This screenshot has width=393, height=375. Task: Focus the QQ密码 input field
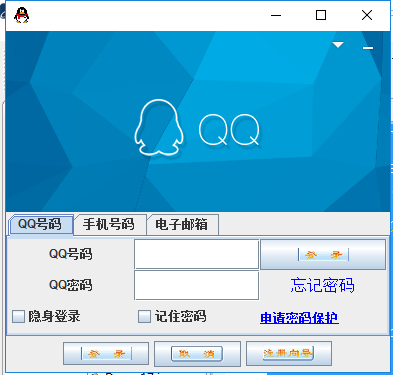pos(197,285)
